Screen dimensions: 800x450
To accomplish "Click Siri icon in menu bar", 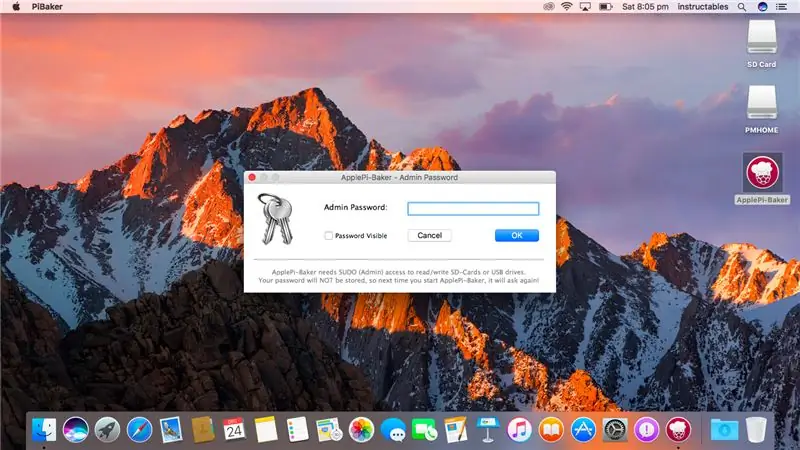I will click(762, 7).
